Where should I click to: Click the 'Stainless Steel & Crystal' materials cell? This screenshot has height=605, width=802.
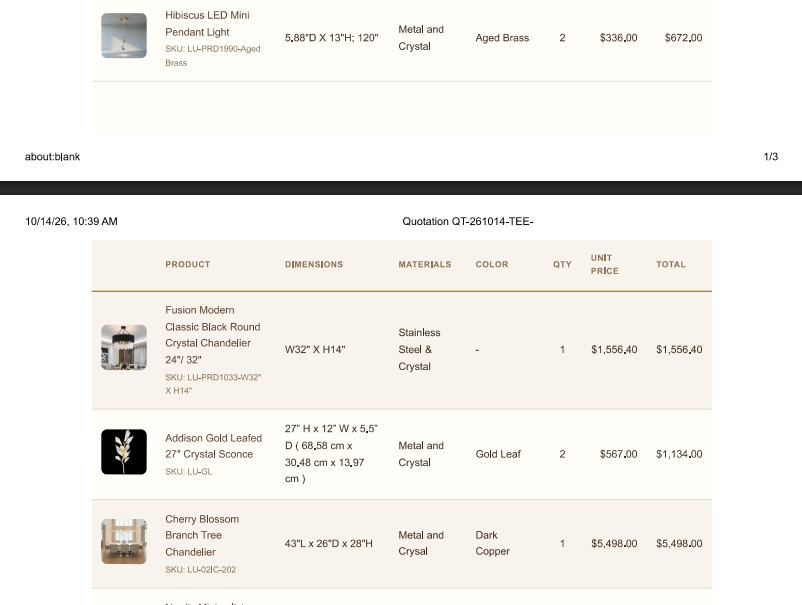click(x=419, y=350)
